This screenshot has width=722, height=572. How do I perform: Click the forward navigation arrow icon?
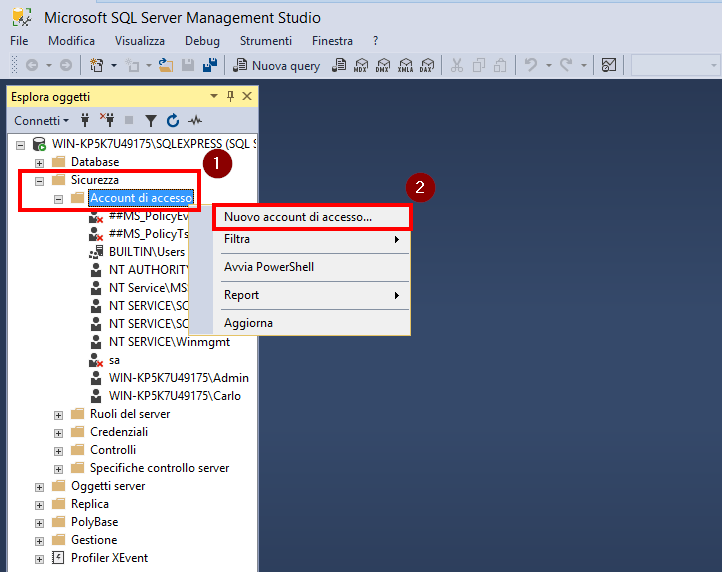point(66,65)
